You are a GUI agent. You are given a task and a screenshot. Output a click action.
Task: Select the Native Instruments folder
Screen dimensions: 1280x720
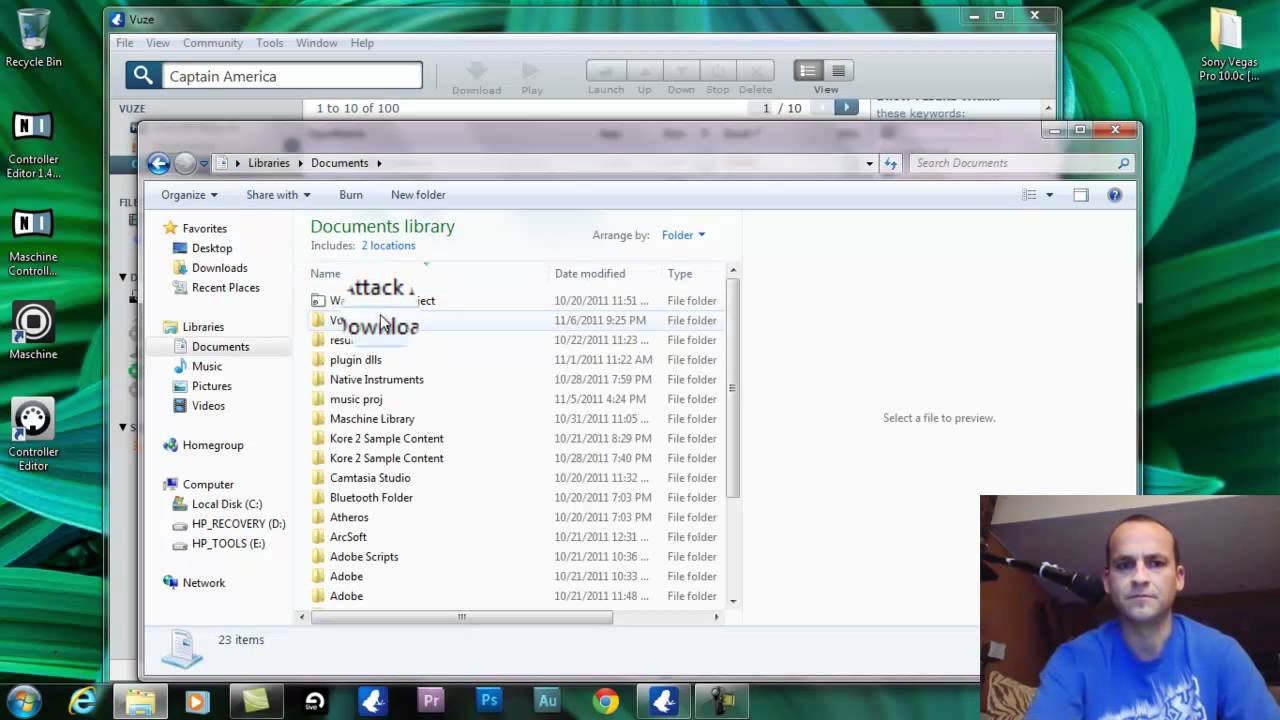[x=376, y=379]
